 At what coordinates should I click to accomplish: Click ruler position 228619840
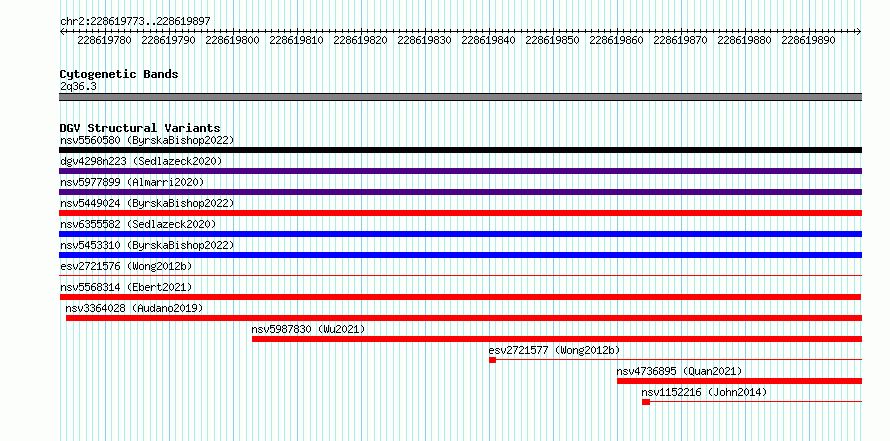(489, 40)
